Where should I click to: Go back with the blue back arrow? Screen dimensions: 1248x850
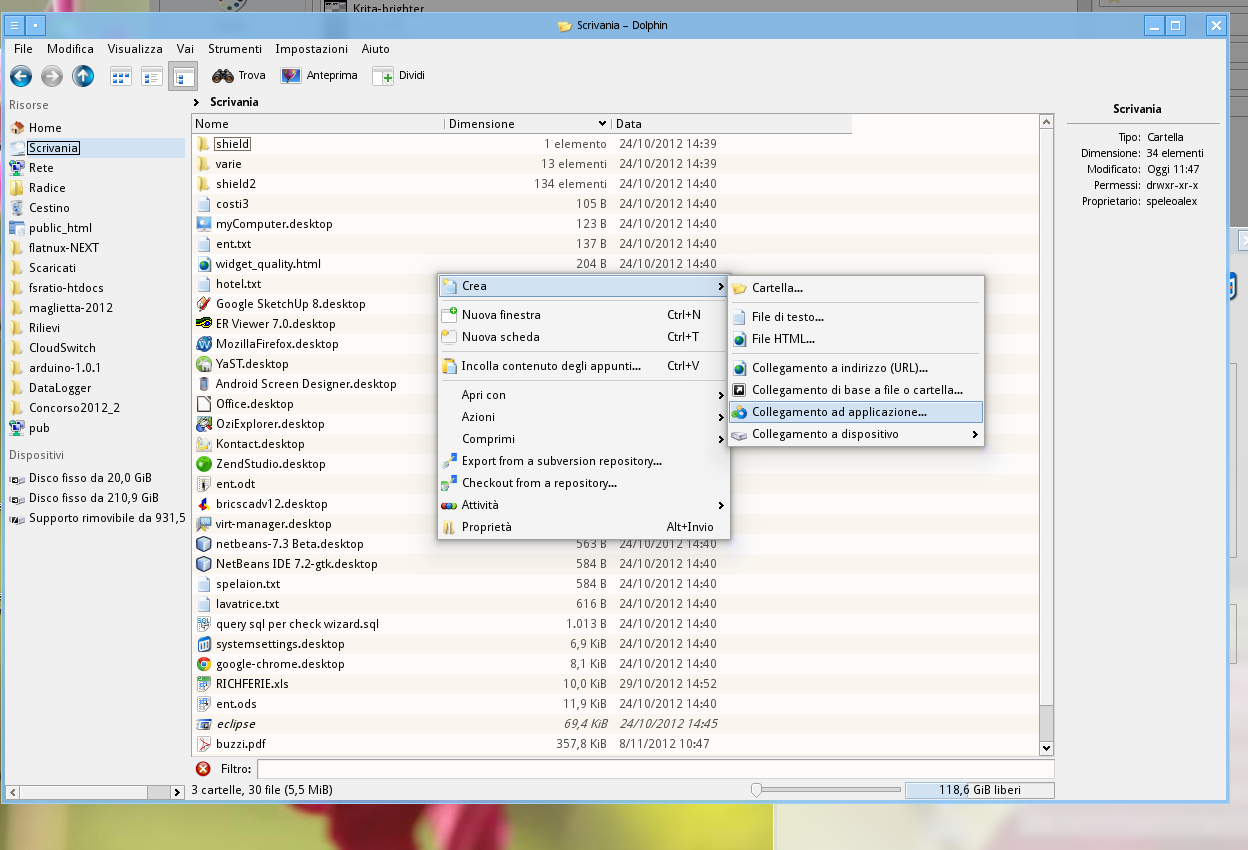tap(21, 75)
